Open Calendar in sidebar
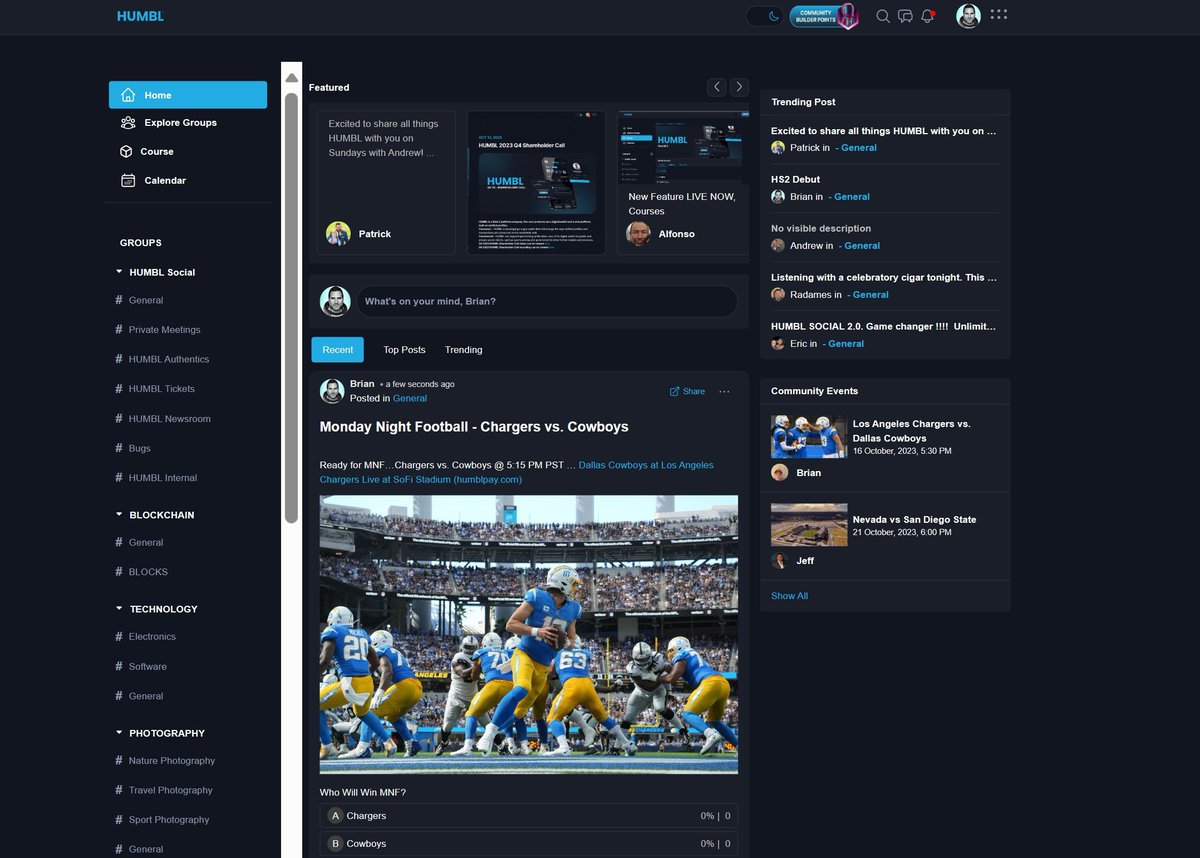Viewport: 1200px width, 858px height. (153, 180)
